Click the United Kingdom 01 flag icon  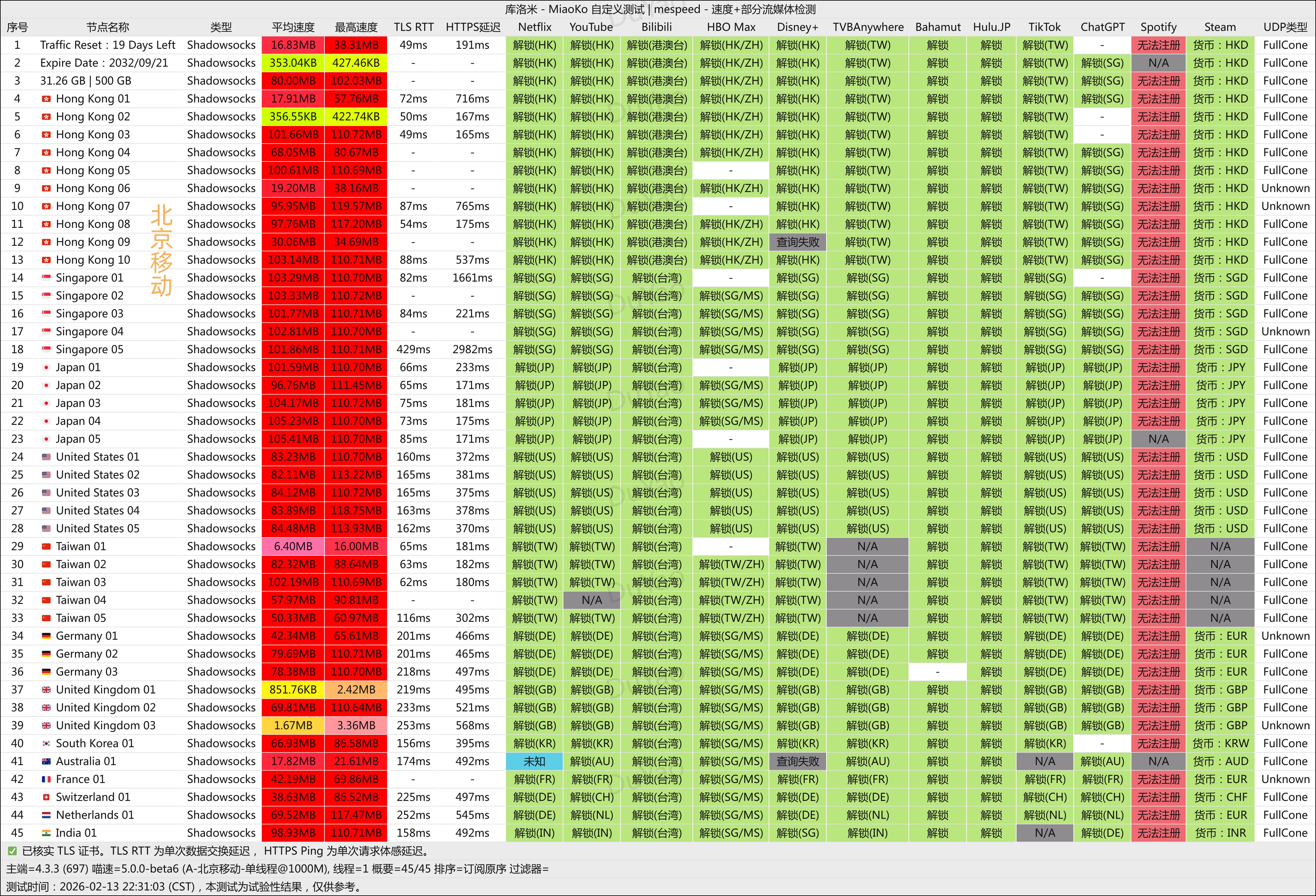pyautogui.click(x=46, y=690)
